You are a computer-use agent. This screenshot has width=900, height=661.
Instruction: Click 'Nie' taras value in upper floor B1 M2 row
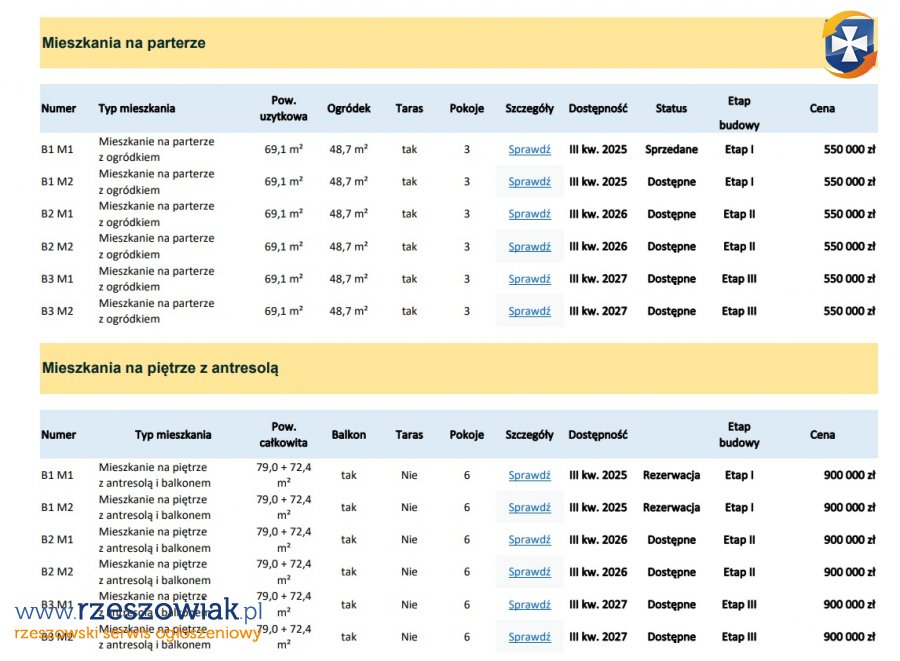(x=409, y=507)
